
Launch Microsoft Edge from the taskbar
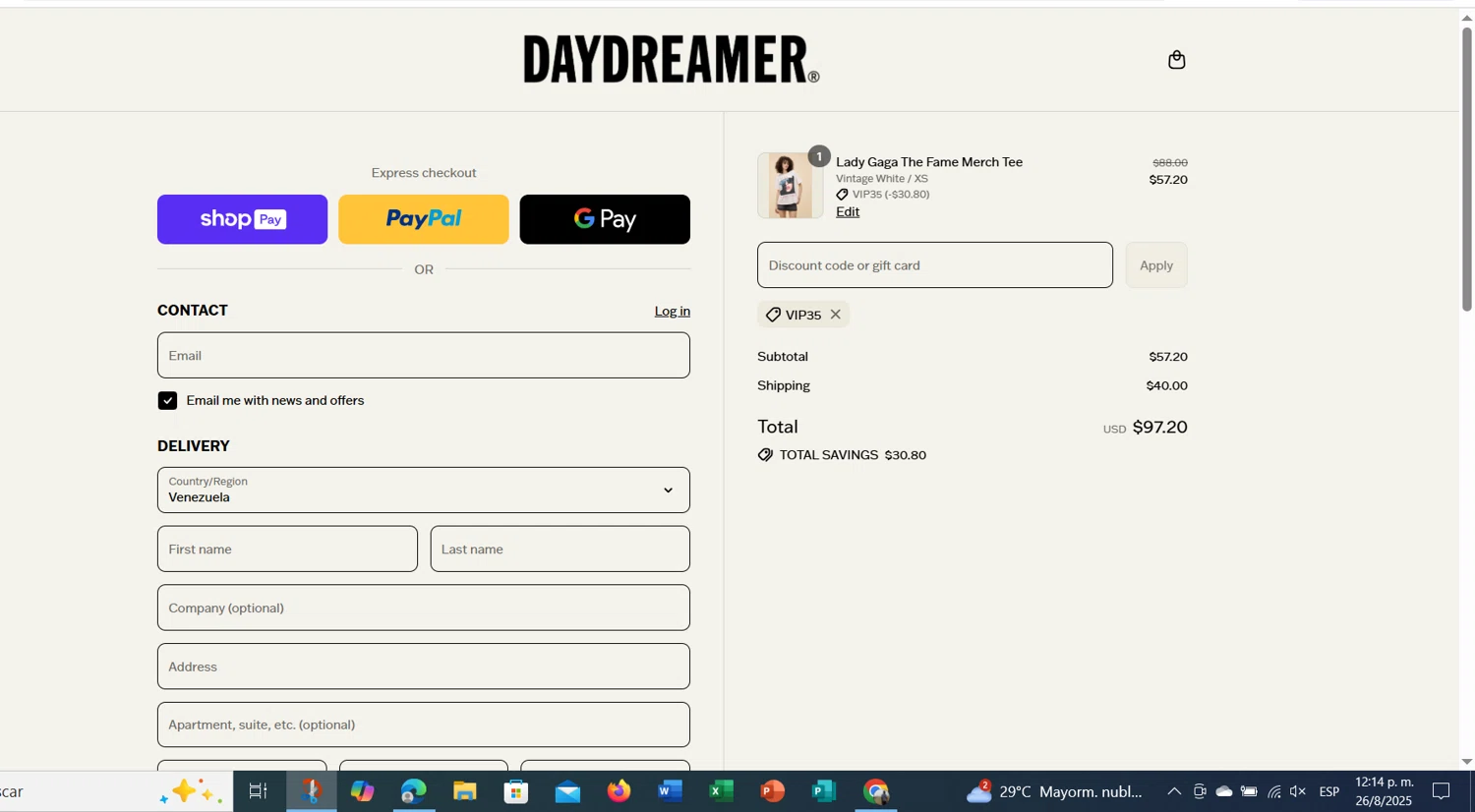[414, 791]
